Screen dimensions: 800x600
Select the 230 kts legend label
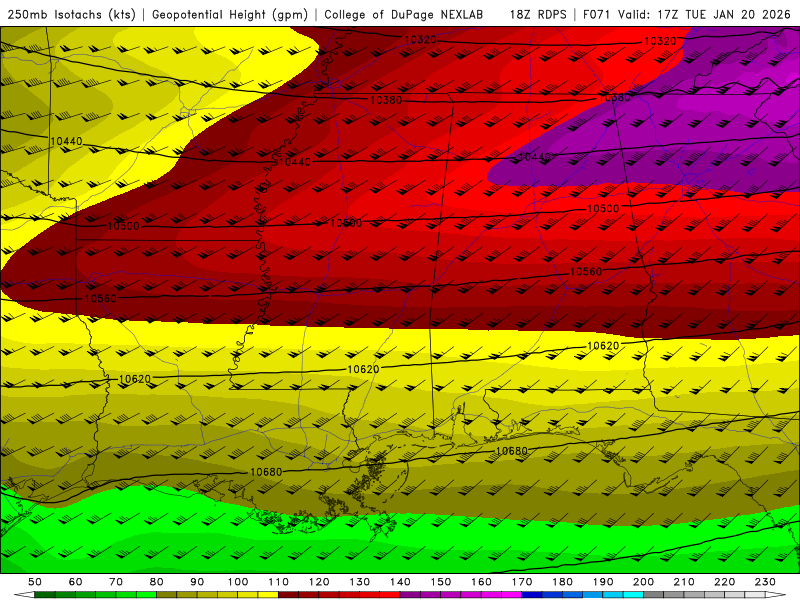(x=765, y=582)
